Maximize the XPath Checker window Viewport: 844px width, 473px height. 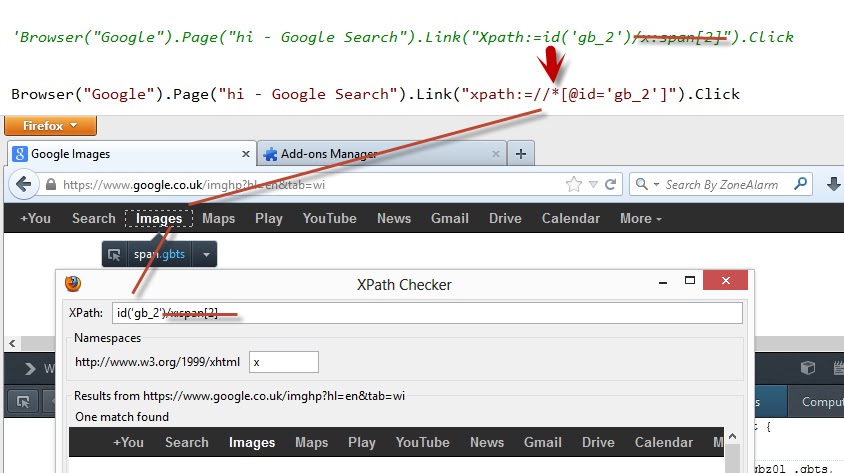[690, 280]
